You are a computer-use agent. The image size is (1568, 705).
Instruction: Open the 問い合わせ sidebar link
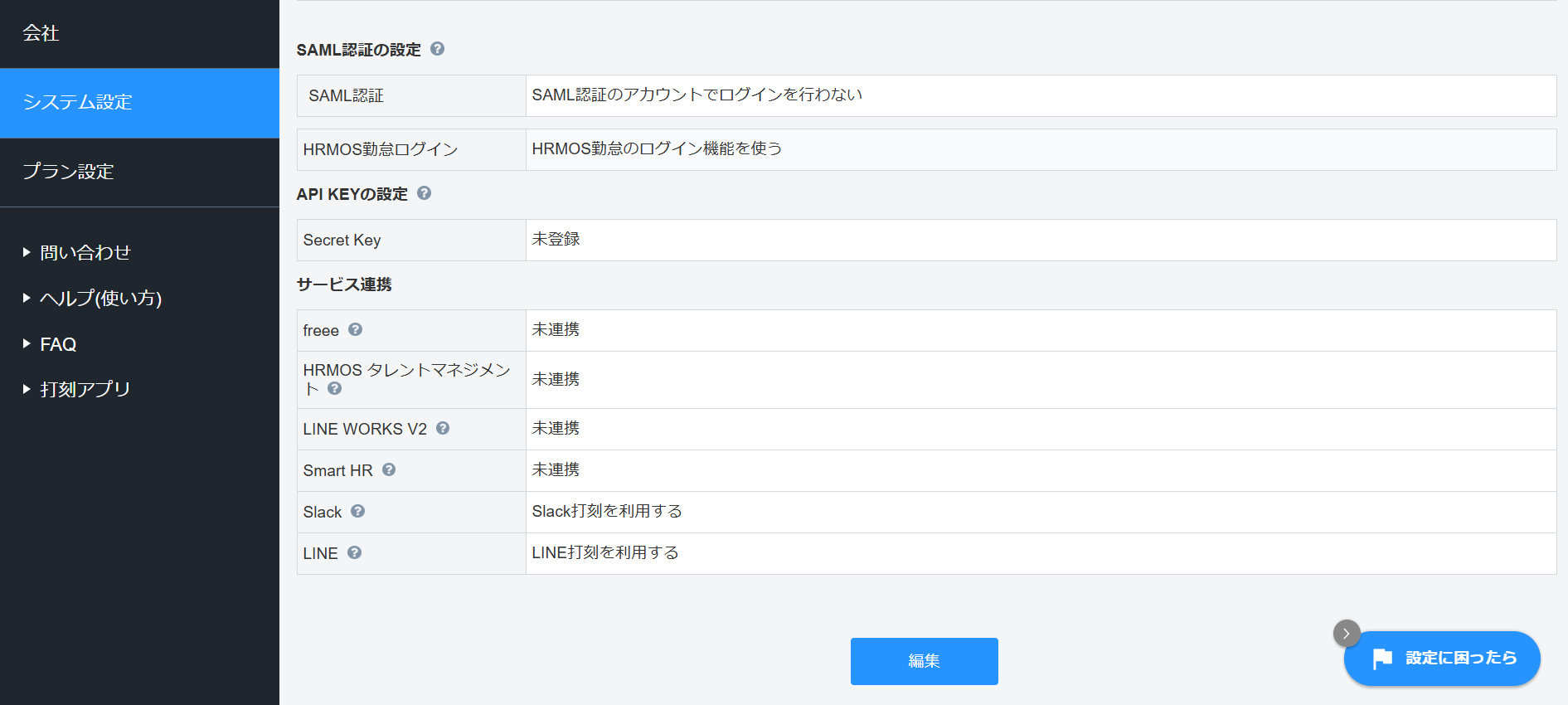click(85, 252)
